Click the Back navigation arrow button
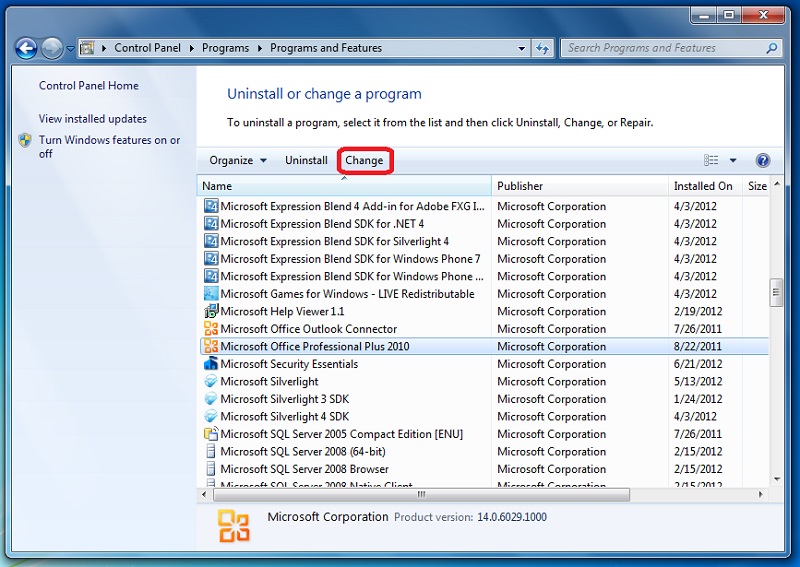The image size is (800, 567). click(x=26, y=49)
